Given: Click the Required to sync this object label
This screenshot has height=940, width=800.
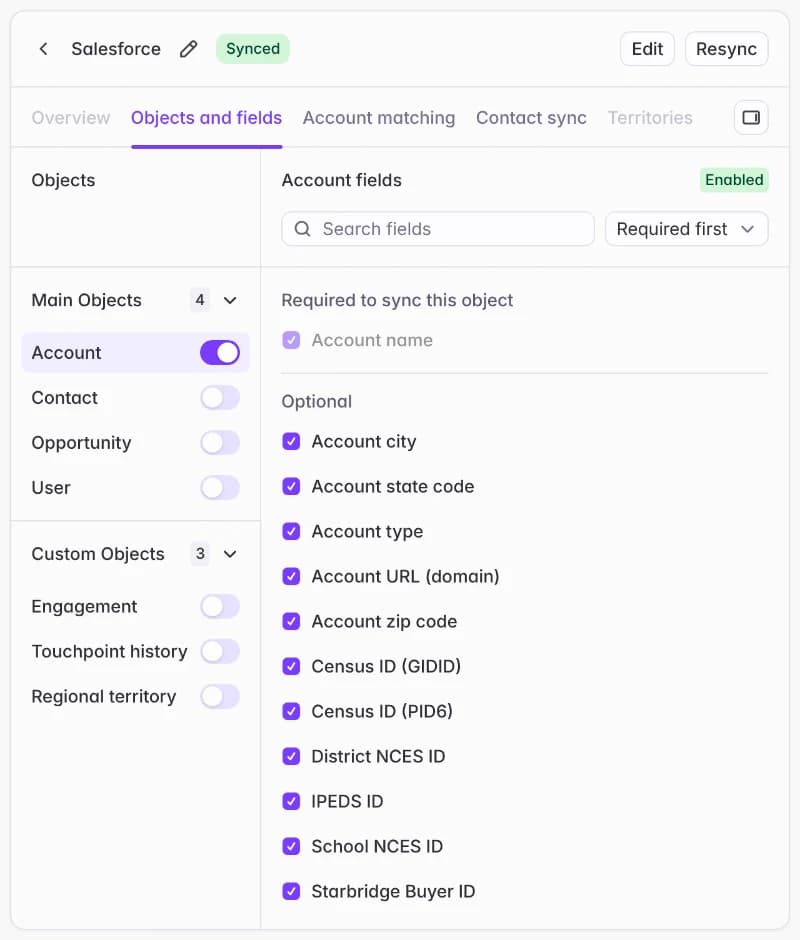Looking at the screenshot, I should 397,300.
